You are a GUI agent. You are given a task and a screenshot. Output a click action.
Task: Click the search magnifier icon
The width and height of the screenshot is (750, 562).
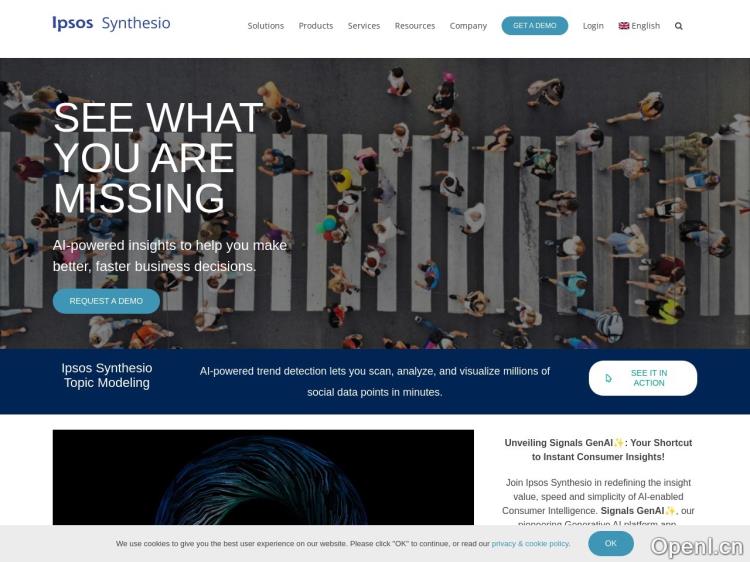pyautogui.click(x=678, y=26)
